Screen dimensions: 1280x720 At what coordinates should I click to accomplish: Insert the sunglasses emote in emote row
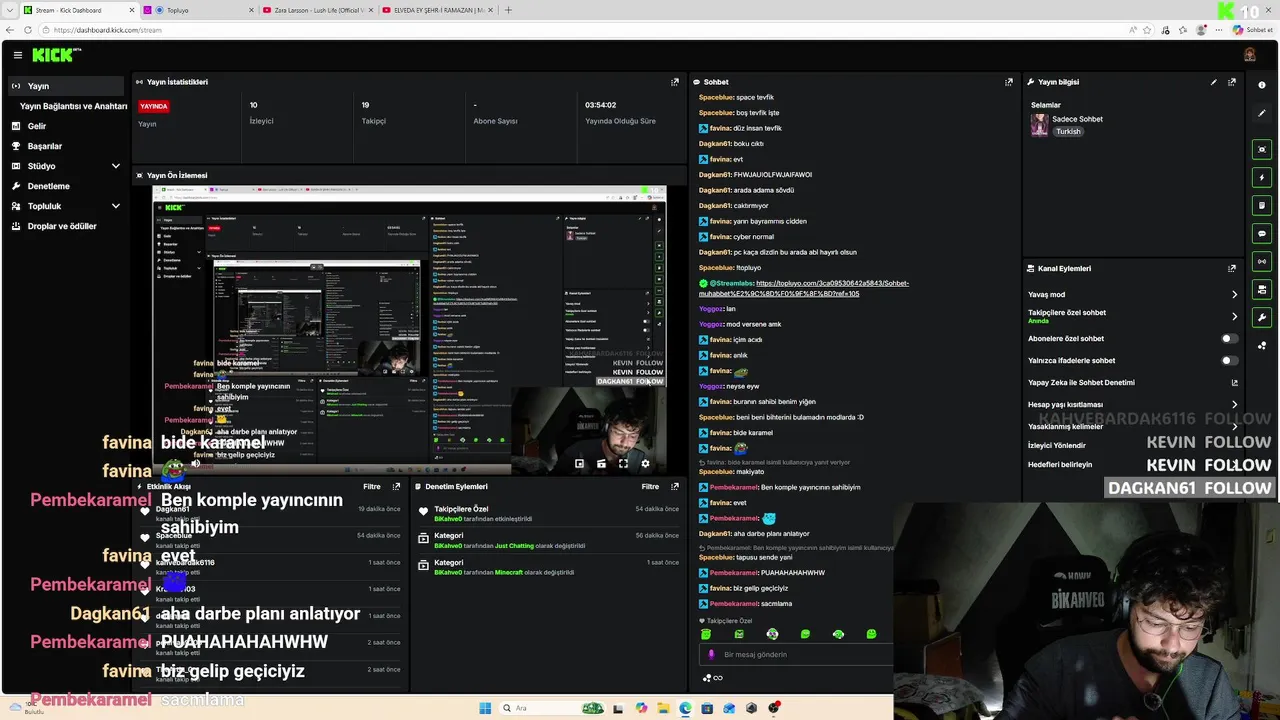[x=772, y=634]
